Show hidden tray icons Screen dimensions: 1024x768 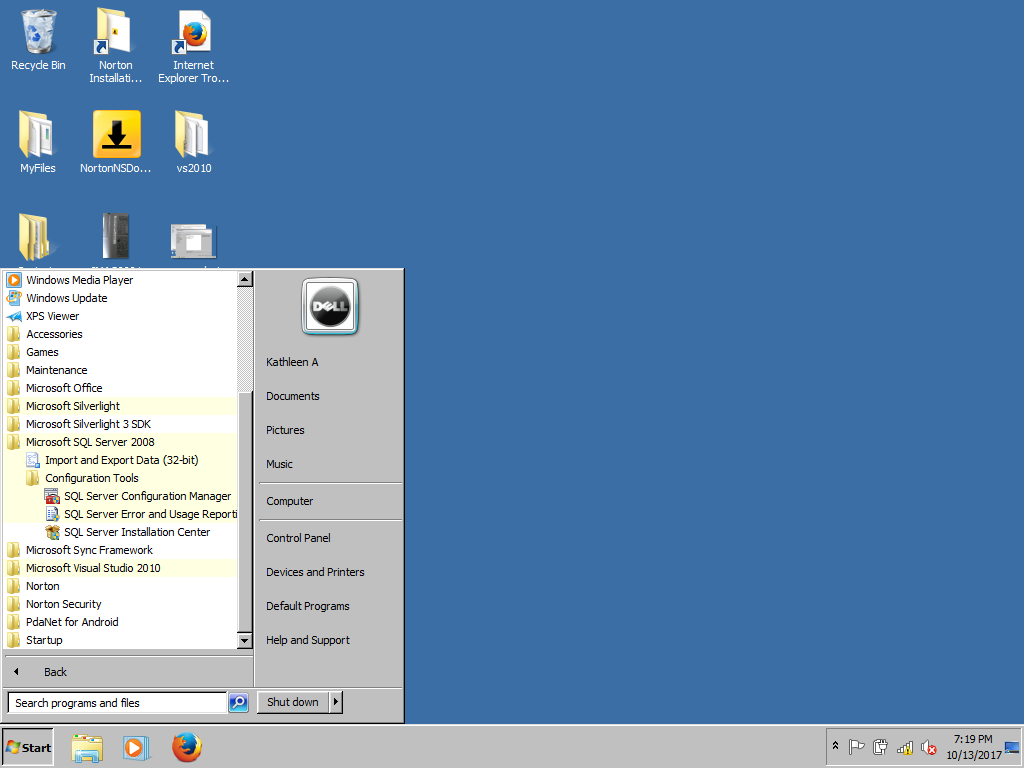(835, 746)
